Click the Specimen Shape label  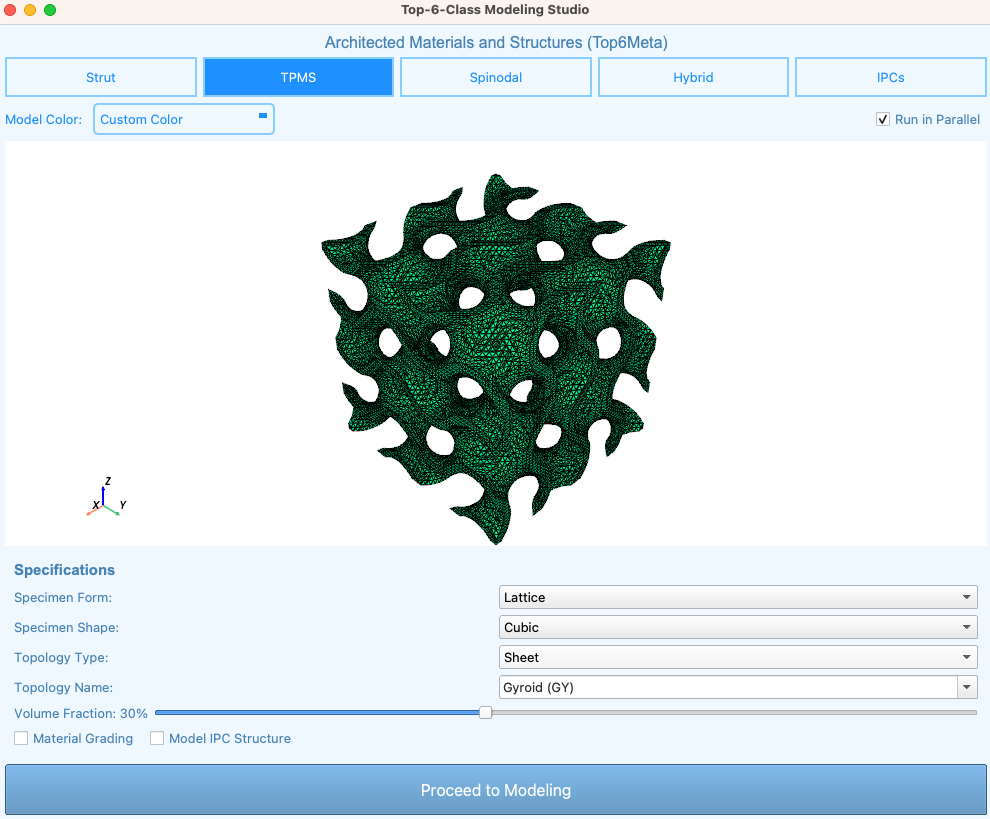coord(66,628)
